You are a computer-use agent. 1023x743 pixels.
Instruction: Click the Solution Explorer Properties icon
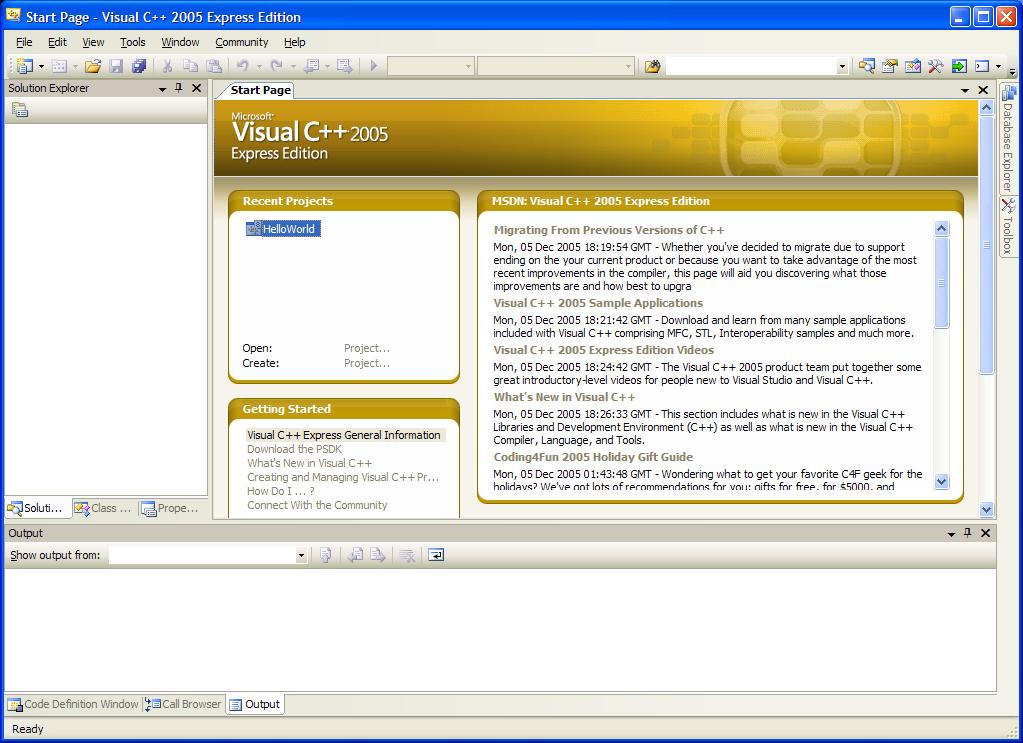(x=20, y=110)
